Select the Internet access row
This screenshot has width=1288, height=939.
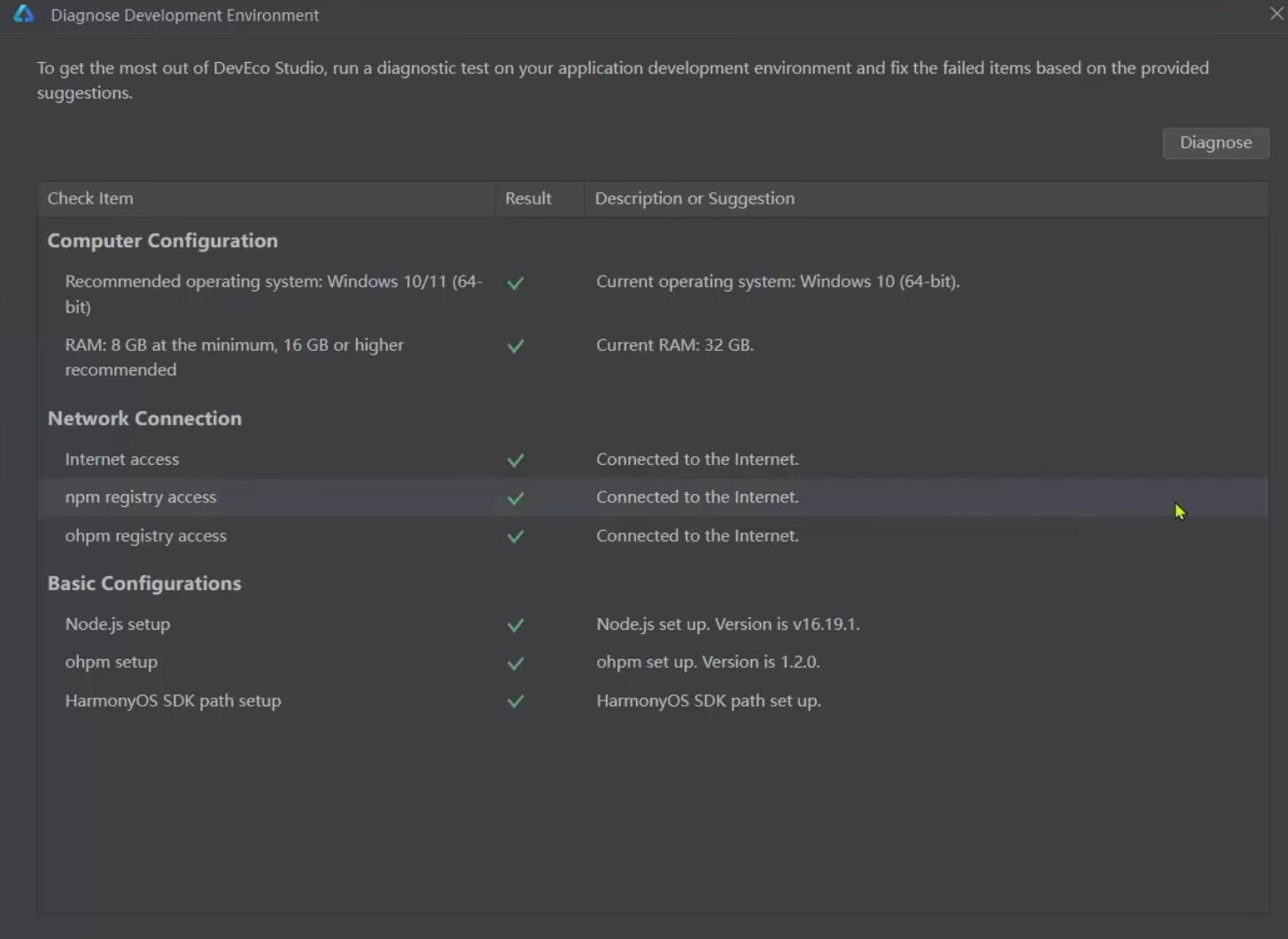tap(653, 460)
